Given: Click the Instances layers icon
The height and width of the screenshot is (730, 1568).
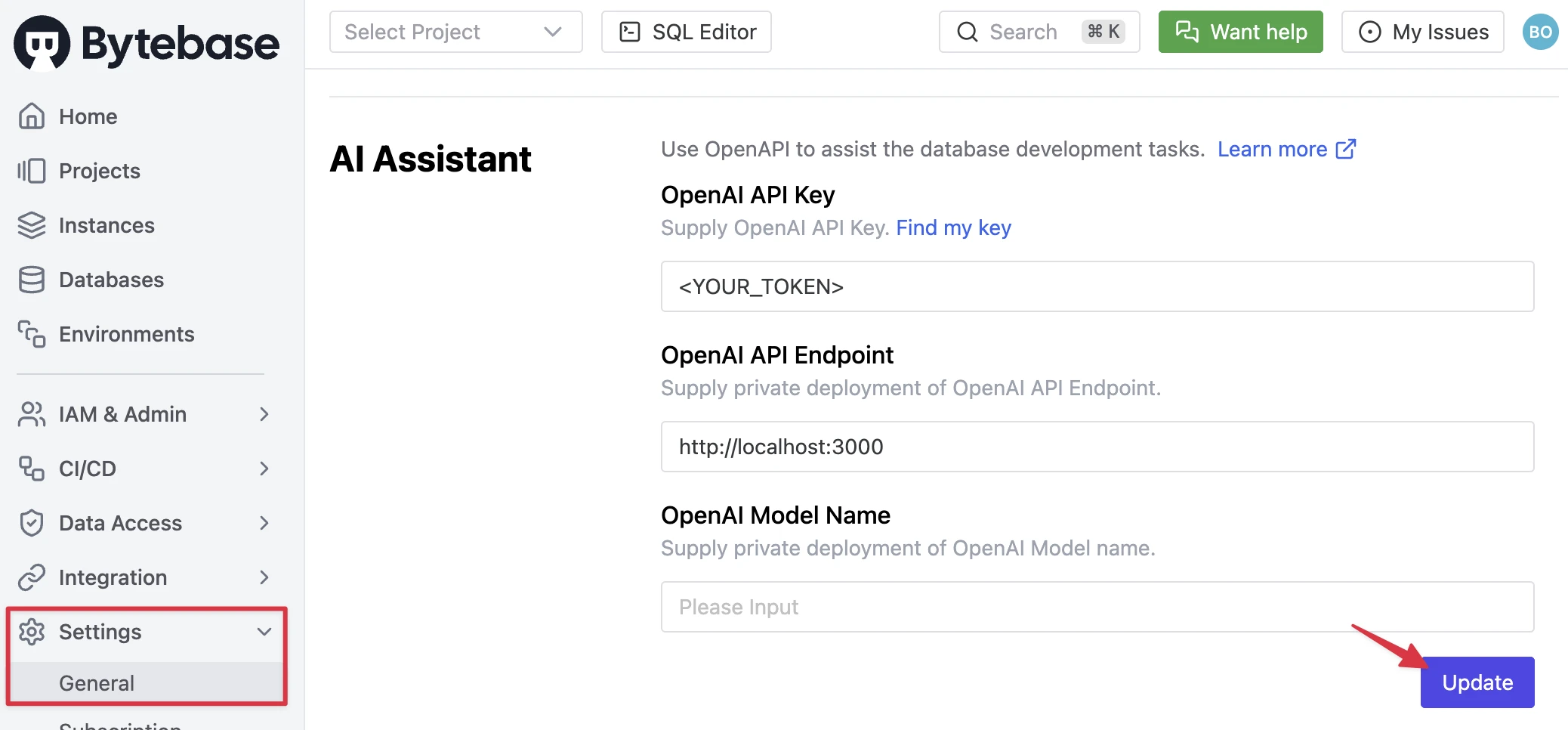Looking at the screenshot, I should pos(32,225).
